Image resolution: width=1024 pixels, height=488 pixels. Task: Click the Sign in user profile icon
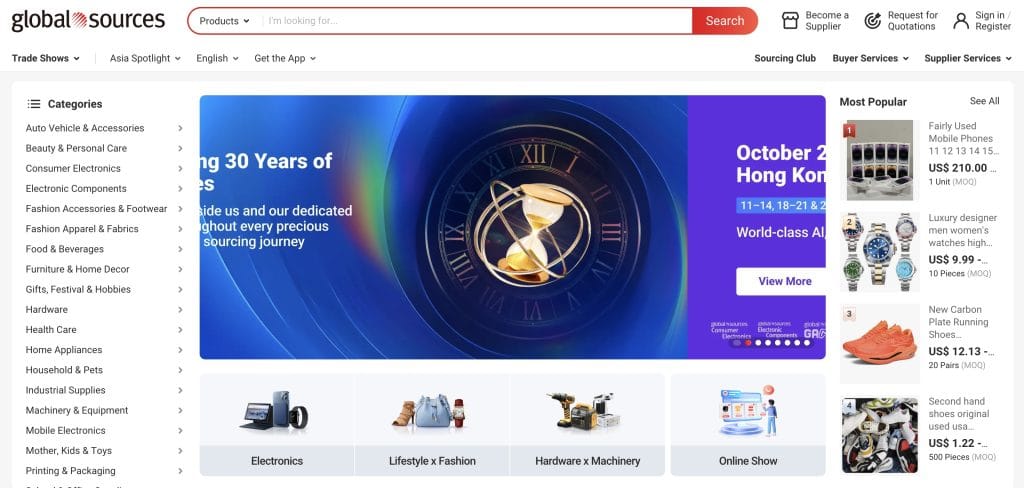click(961, 20)
